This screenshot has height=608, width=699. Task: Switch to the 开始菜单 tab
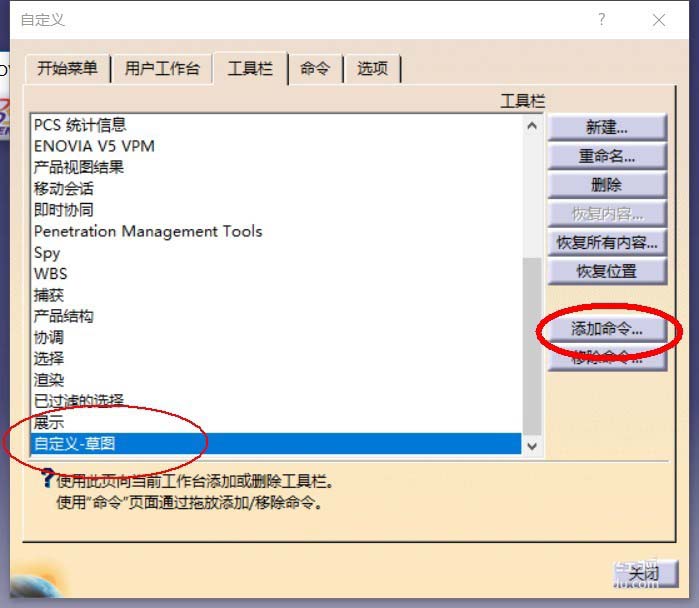coord(67,69)
